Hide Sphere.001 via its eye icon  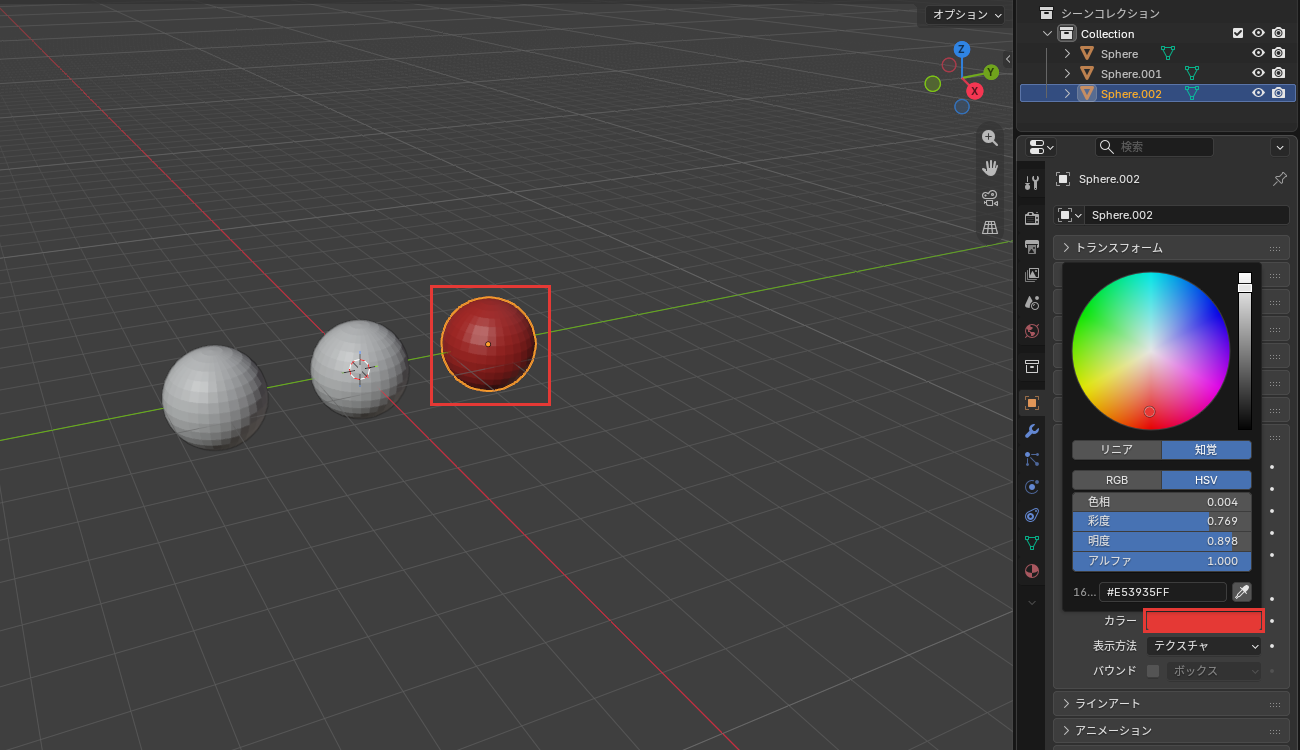coord(1259,73)
